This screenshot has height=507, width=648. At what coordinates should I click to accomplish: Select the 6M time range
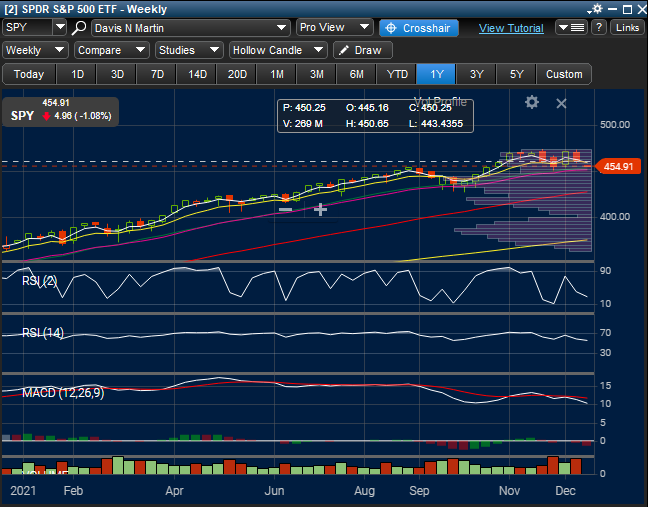[357, 74]
